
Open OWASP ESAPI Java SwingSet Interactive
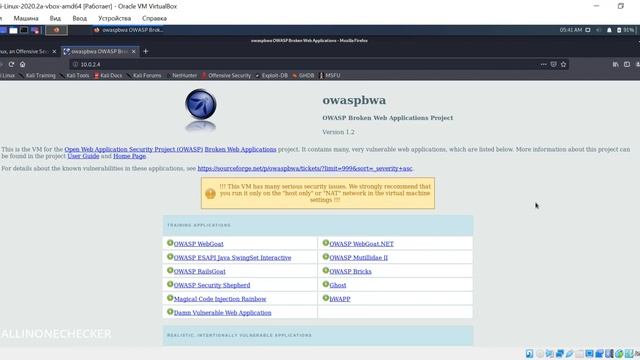tap(233, 258)
